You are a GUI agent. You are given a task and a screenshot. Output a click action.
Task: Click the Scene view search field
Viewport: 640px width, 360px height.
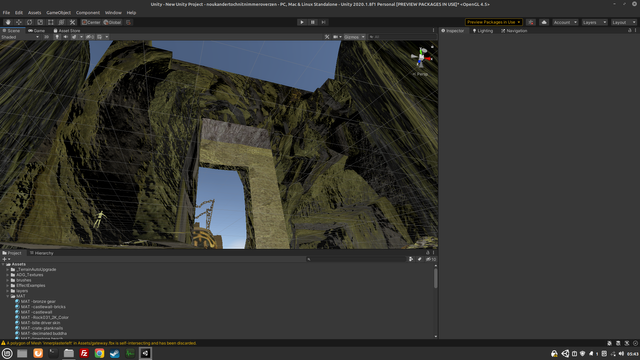[402, 37]
